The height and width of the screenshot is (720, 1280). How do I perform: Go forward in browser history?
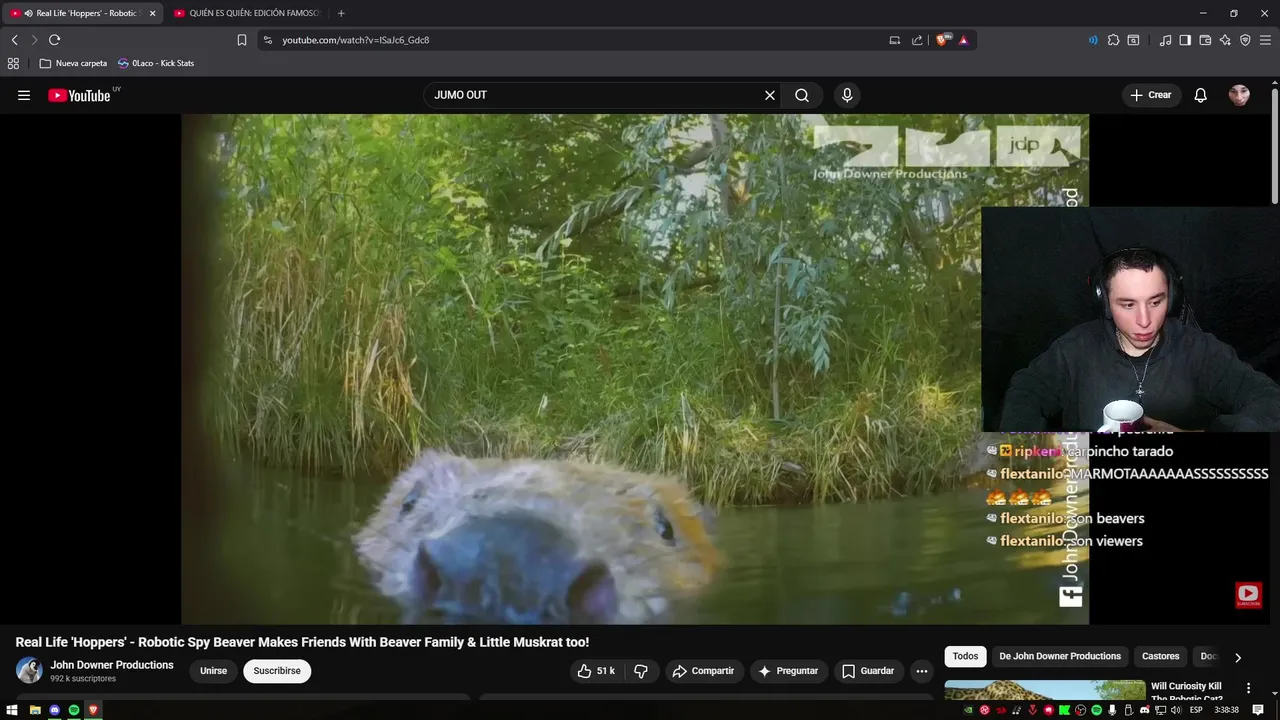pyautogui.click(x=34, y=40)
